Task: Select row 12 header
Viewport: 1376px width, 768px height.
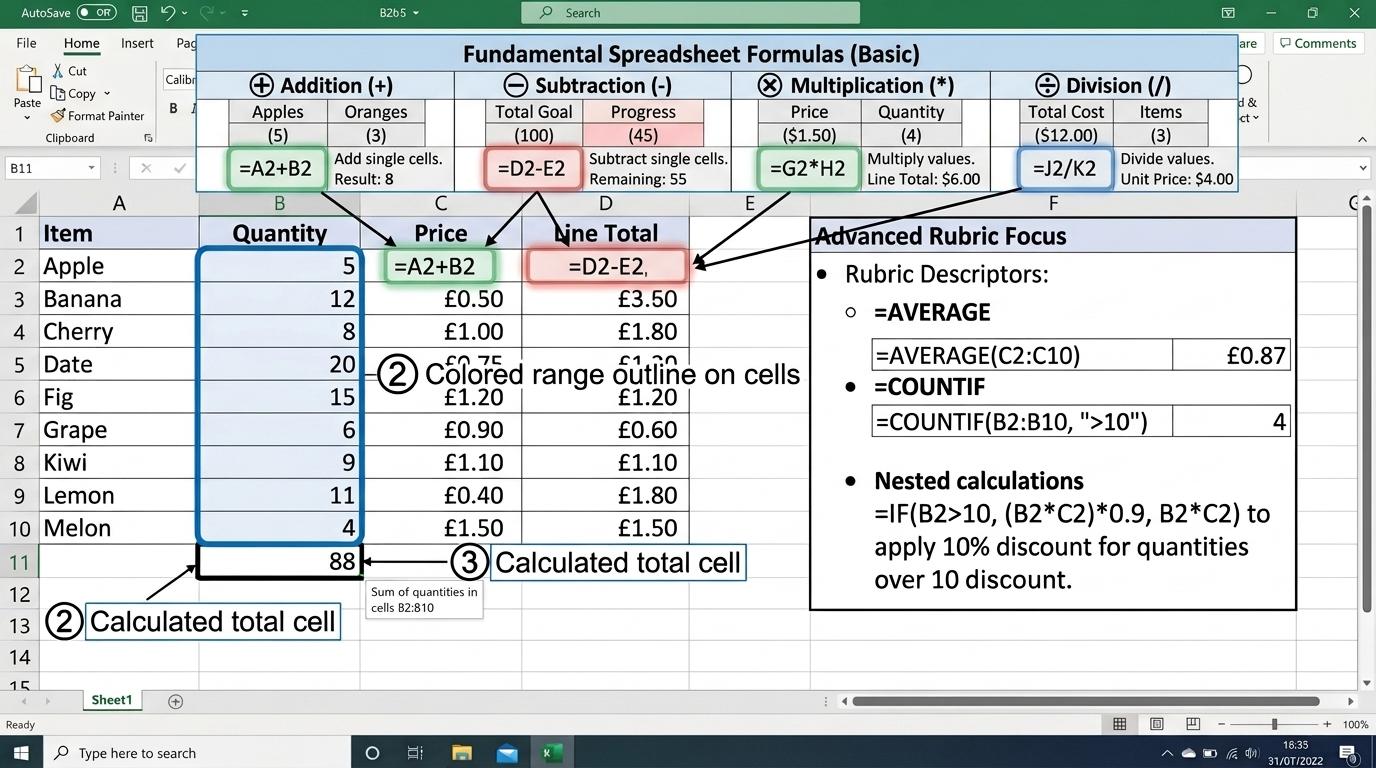Action: point(20,594)
